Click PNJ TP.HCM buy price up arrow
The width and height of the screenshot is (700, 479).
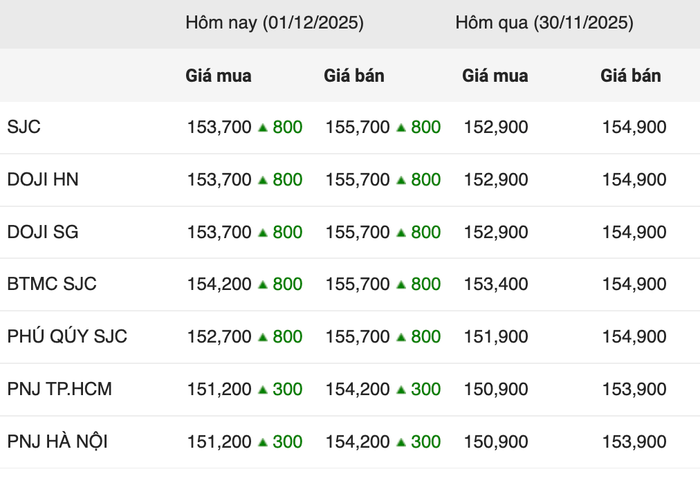(x=263, y=390)
